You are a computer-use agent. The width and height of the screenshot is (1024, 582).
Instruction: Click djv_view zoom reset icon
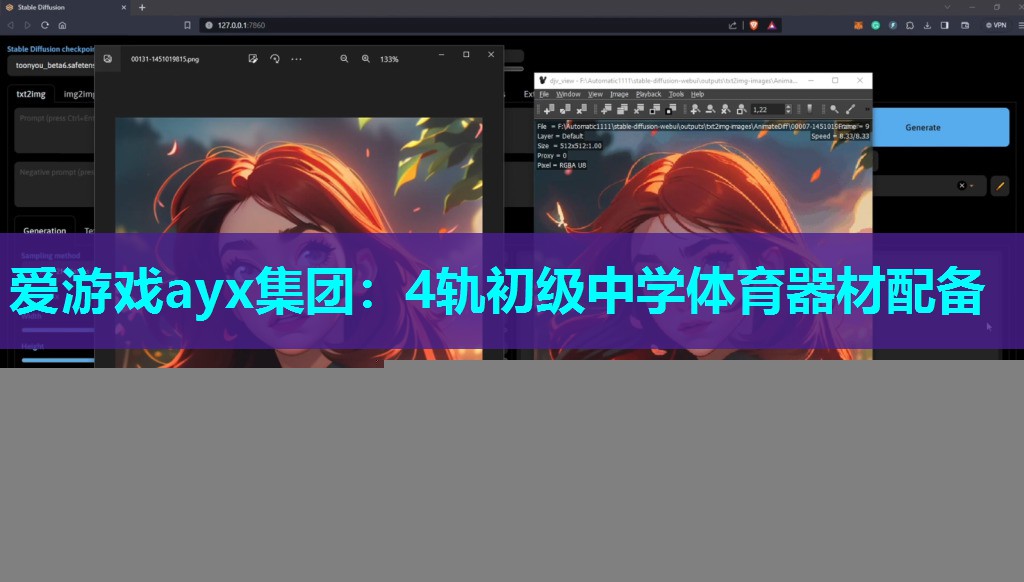[726, 109]
